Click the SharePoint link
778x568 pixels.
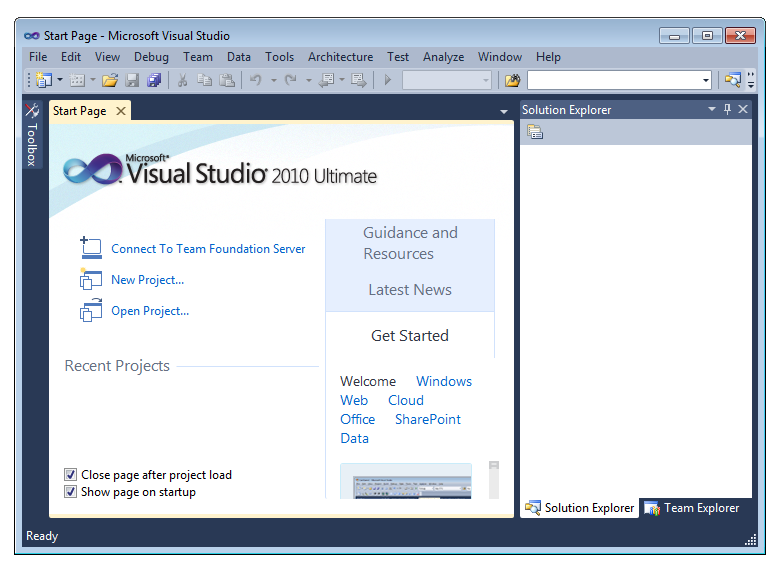tap(428, 419)
